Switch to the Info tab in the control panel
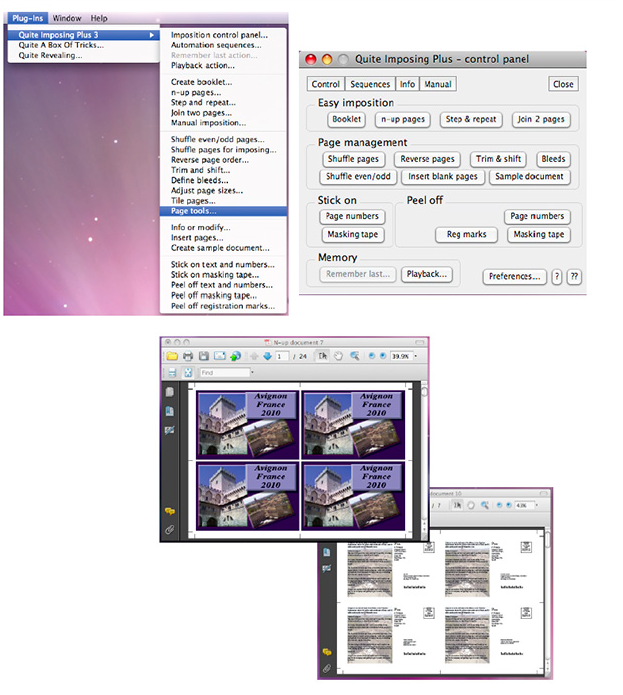 pyautogui.click(x=407, y=85)
